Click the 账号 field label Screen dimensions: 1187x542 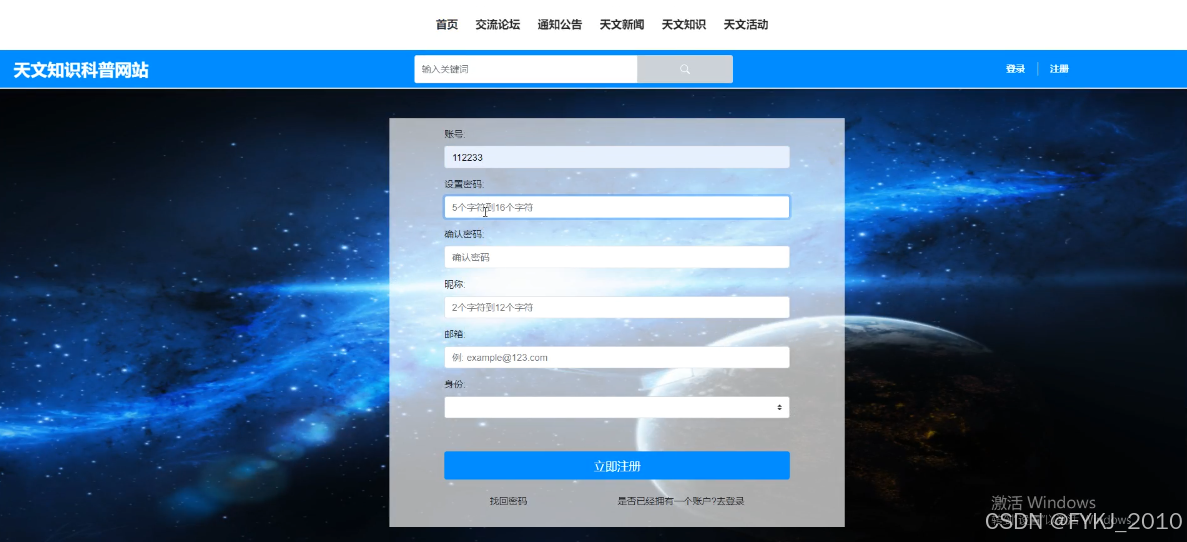click(454, 134)
